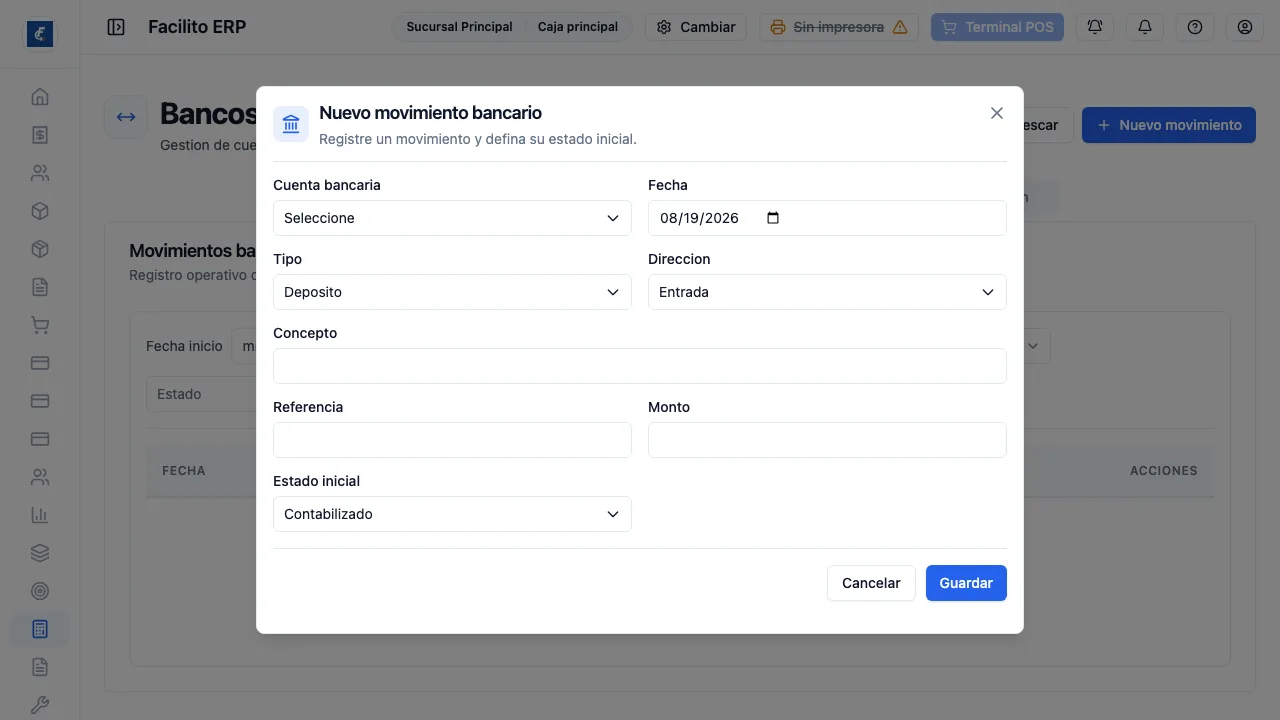Click the Cancelar button
1280x720 pixels.
coord(871,583)
